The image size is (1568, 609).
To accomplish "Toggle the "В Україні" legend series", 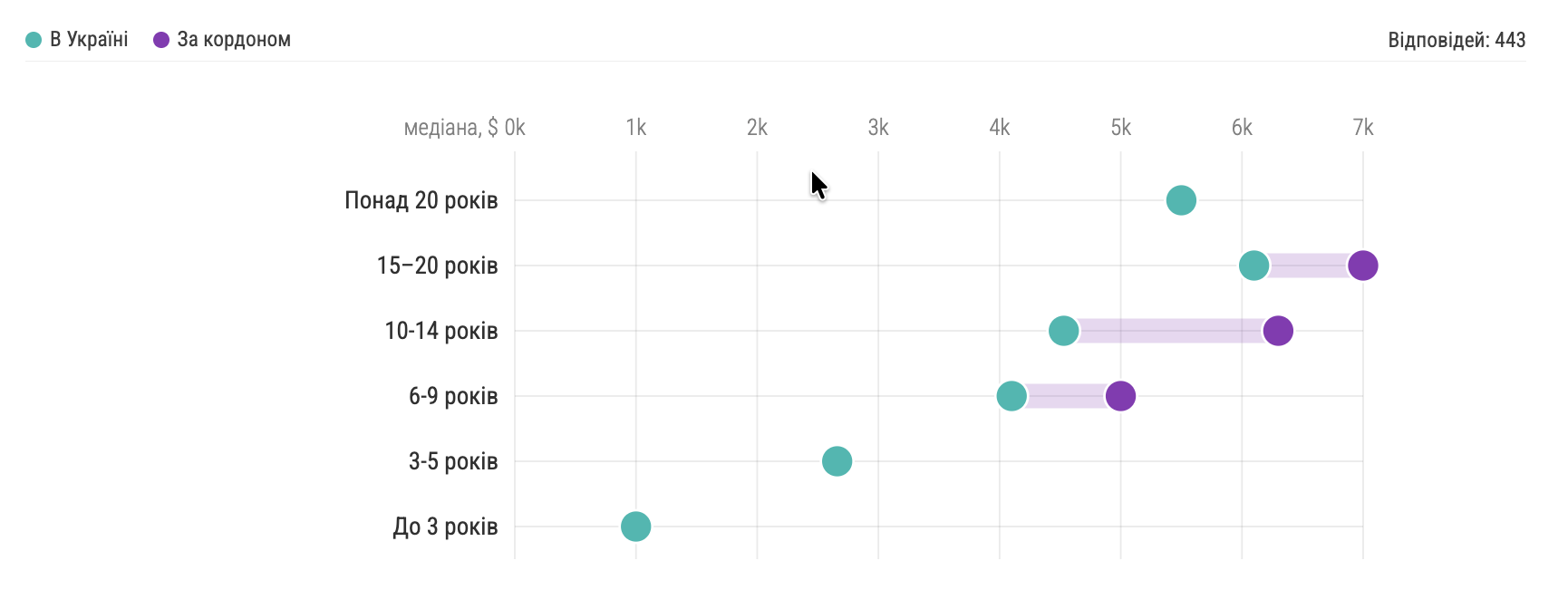I will pyautogui.click(x=88, y=40).
